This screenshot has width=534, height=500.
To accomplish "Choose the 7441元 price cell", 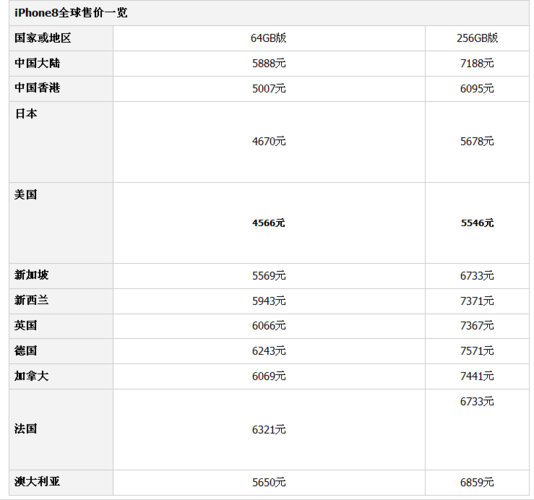I will (x=477, y=376).
